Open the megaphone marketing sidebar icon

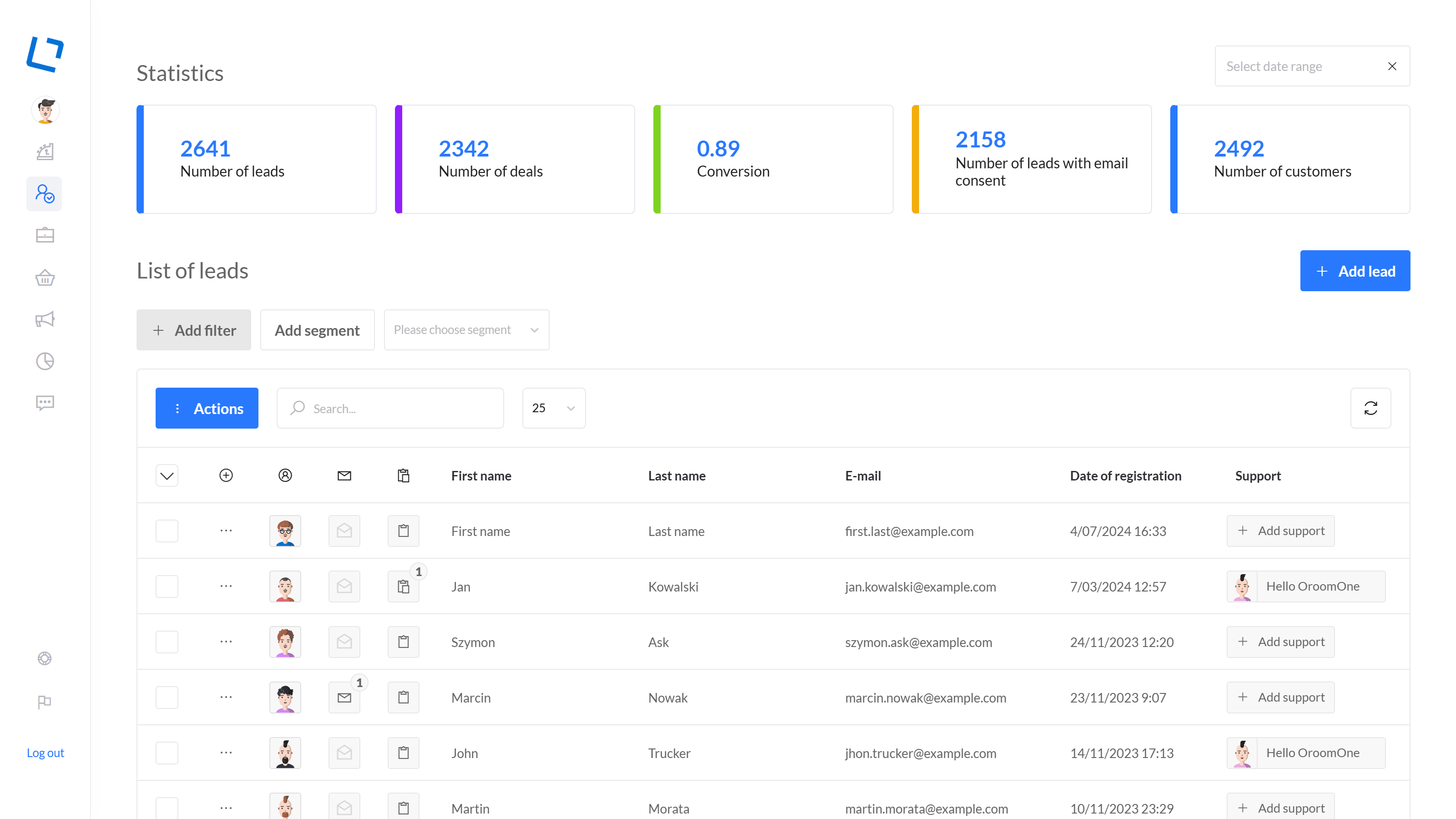45,319
